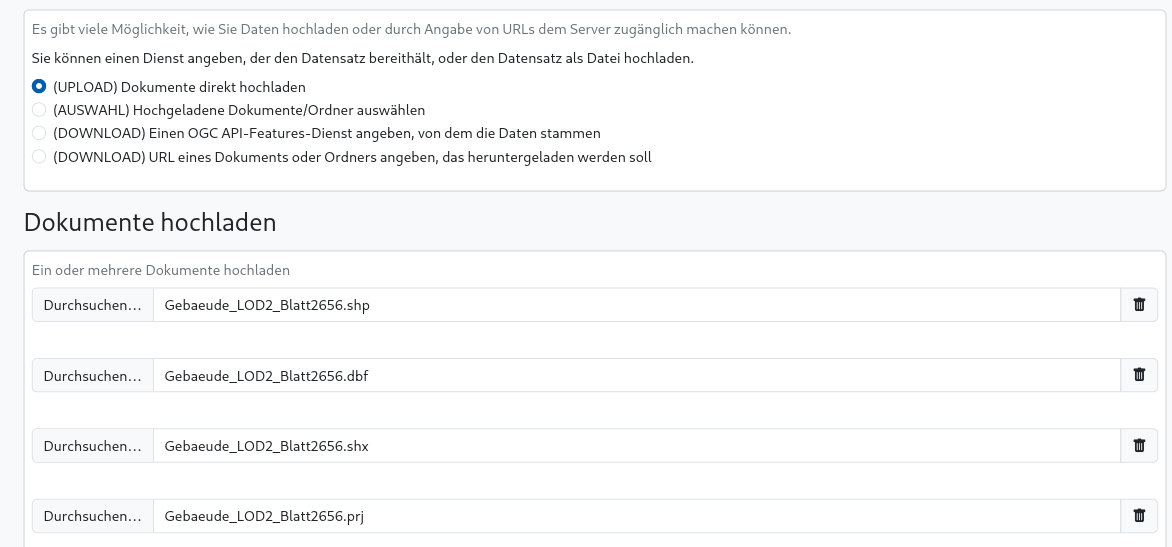Click the Gebaeude_LOD2_Blatt2656.shp filename field
Image resolution: width=1172 pixels, height=547 pixels.
637,305
